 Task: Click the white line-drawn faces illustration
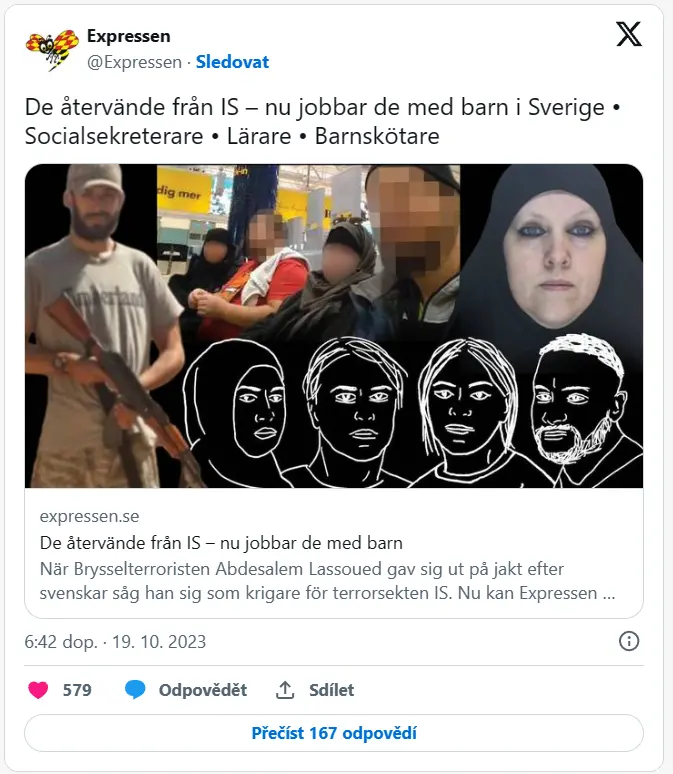412,411
